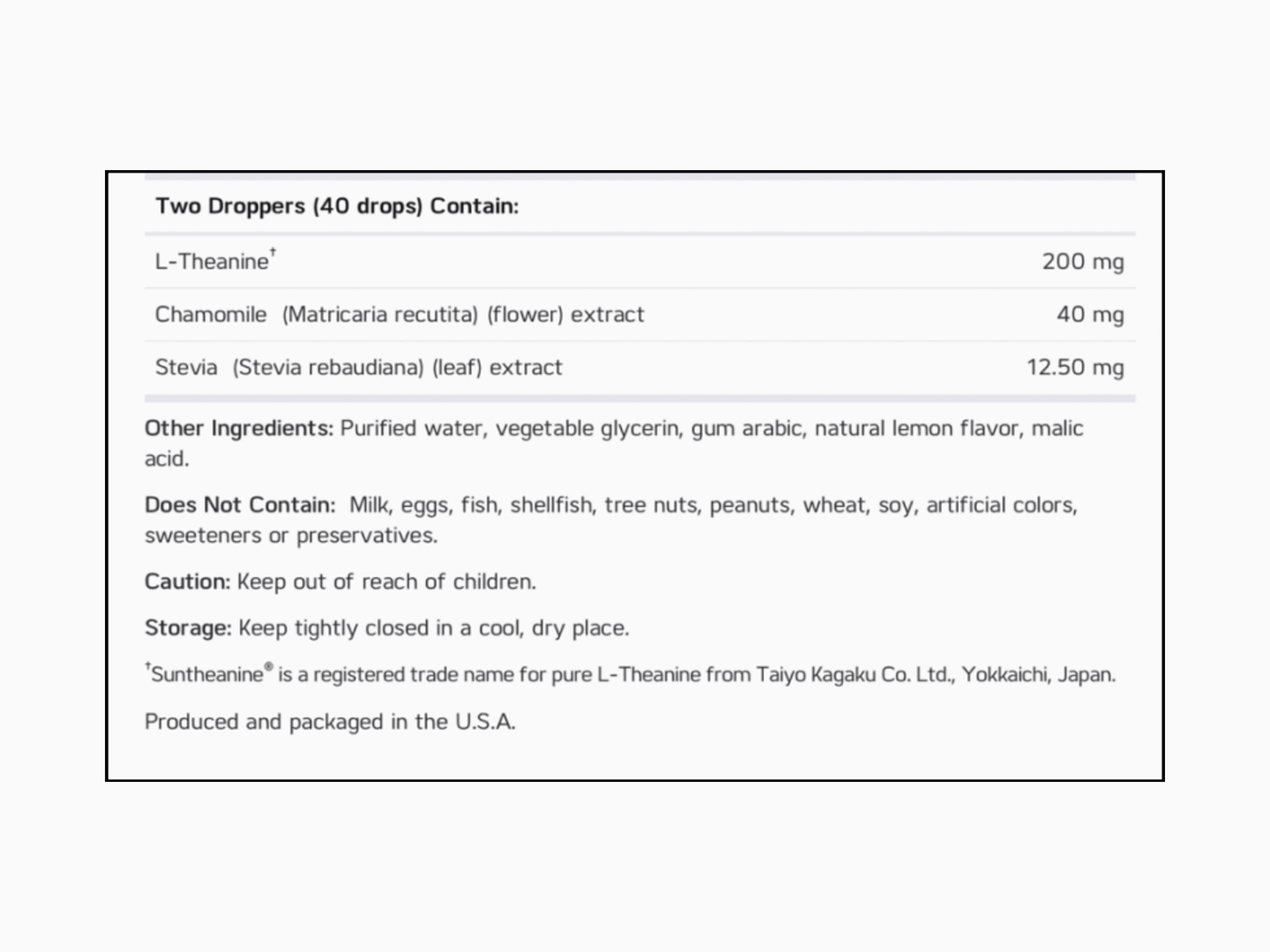This screenshot has height=952, width=1270.
Task: Select the L-Theanine ingredient name
Action: [x=211, y=261]
